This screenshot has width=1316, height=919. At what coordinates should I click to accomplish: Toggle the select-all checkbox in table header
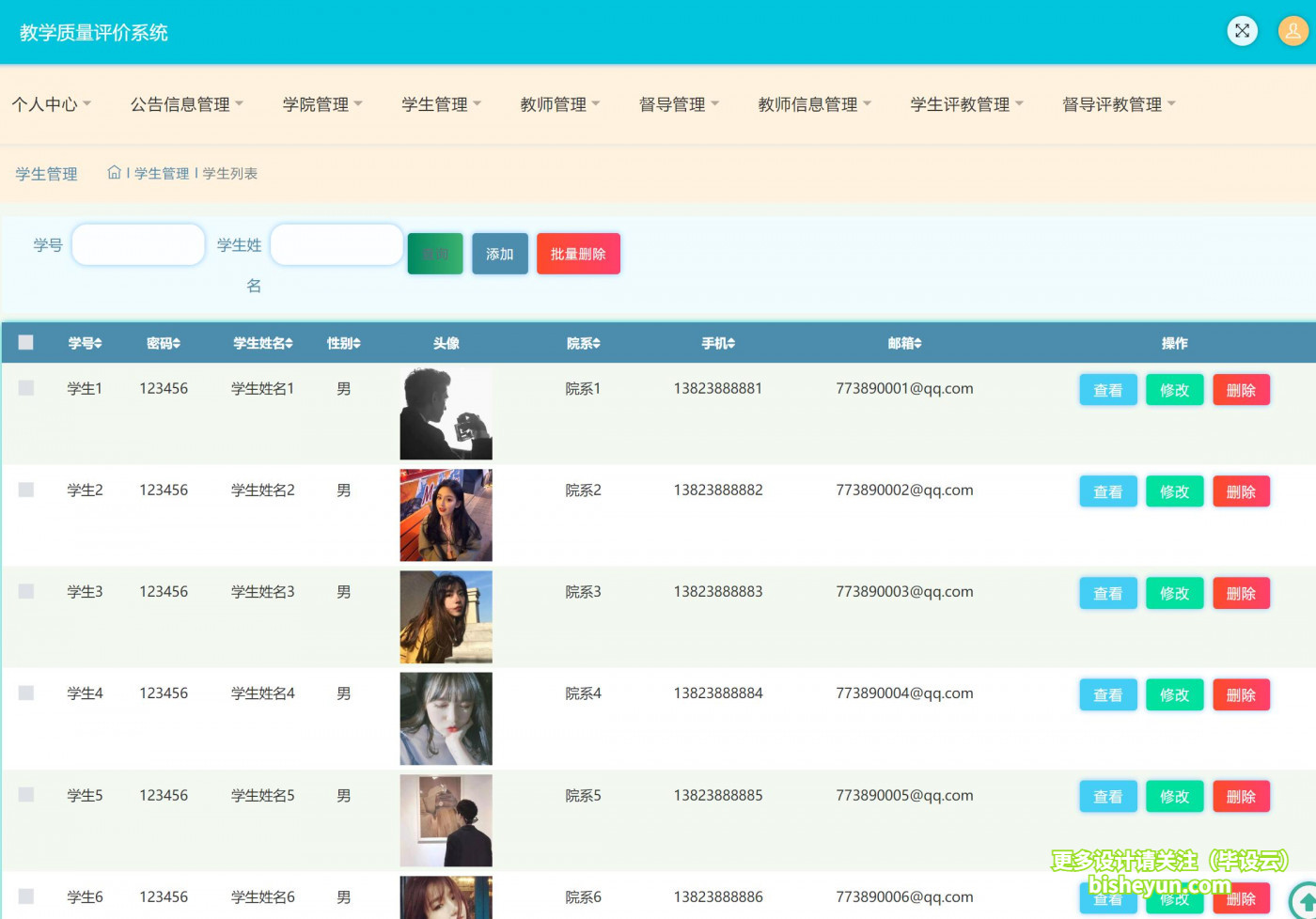click(x=25, y=342)
